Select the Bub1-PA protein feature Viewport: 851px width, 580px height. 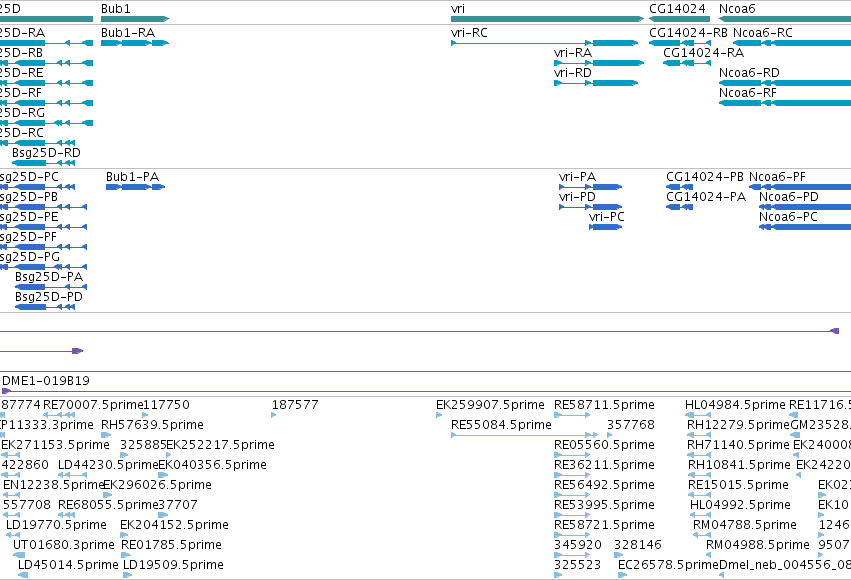tap(135, 187)
